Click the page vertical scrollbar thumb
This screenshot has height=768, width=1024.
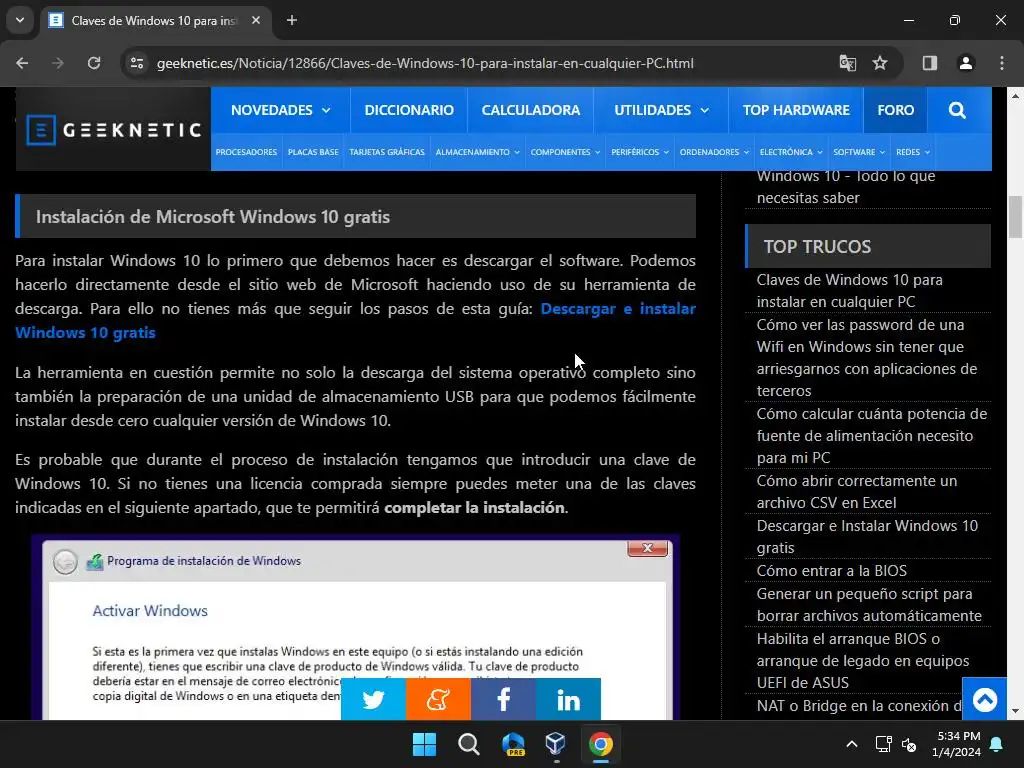1016,217
